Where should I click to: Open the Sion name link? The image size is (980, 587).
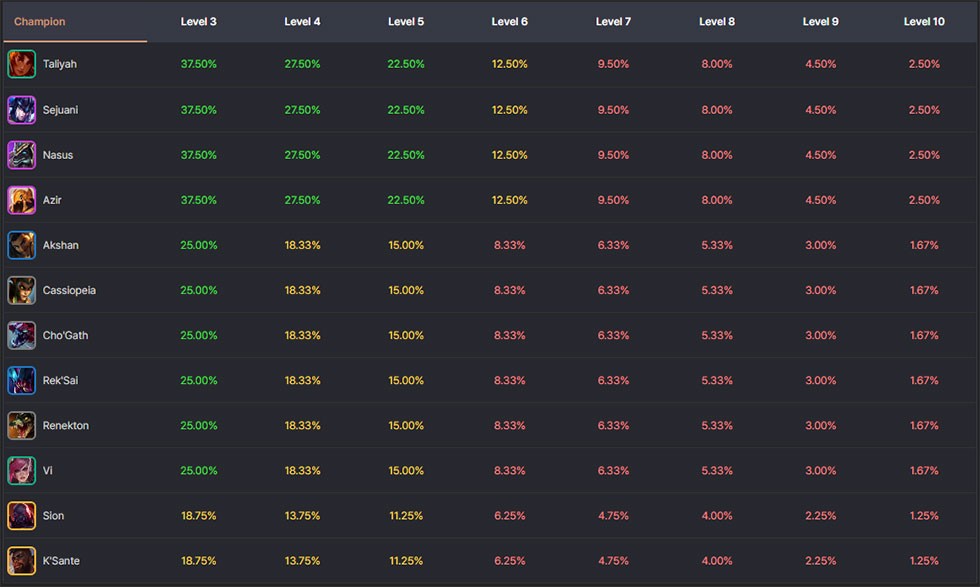click(53, 516)
